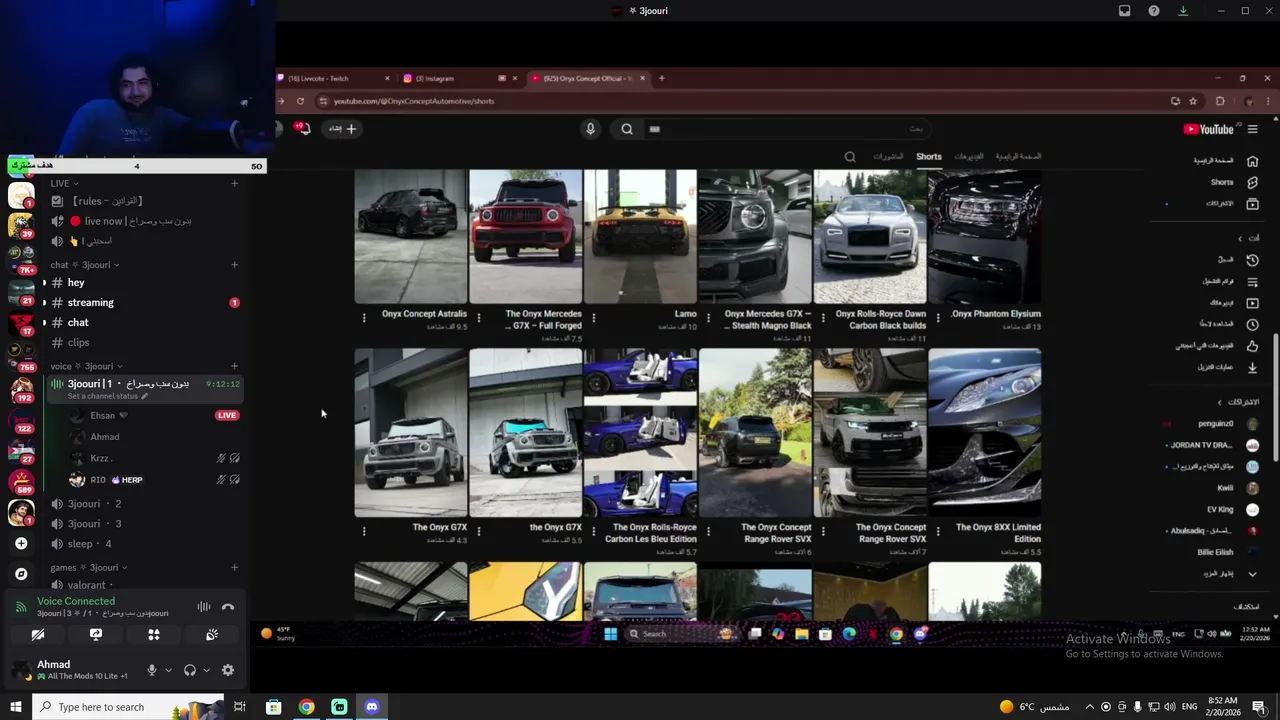1280x720 pixels.
Task: Open Task View on the taskbar
Action: 240,707
